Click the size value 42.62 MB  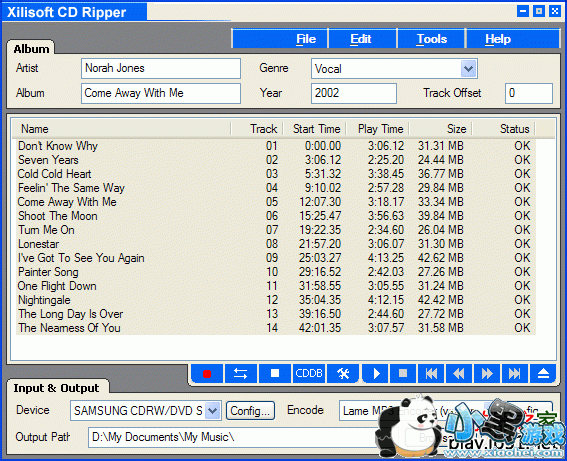click(441, 258)
